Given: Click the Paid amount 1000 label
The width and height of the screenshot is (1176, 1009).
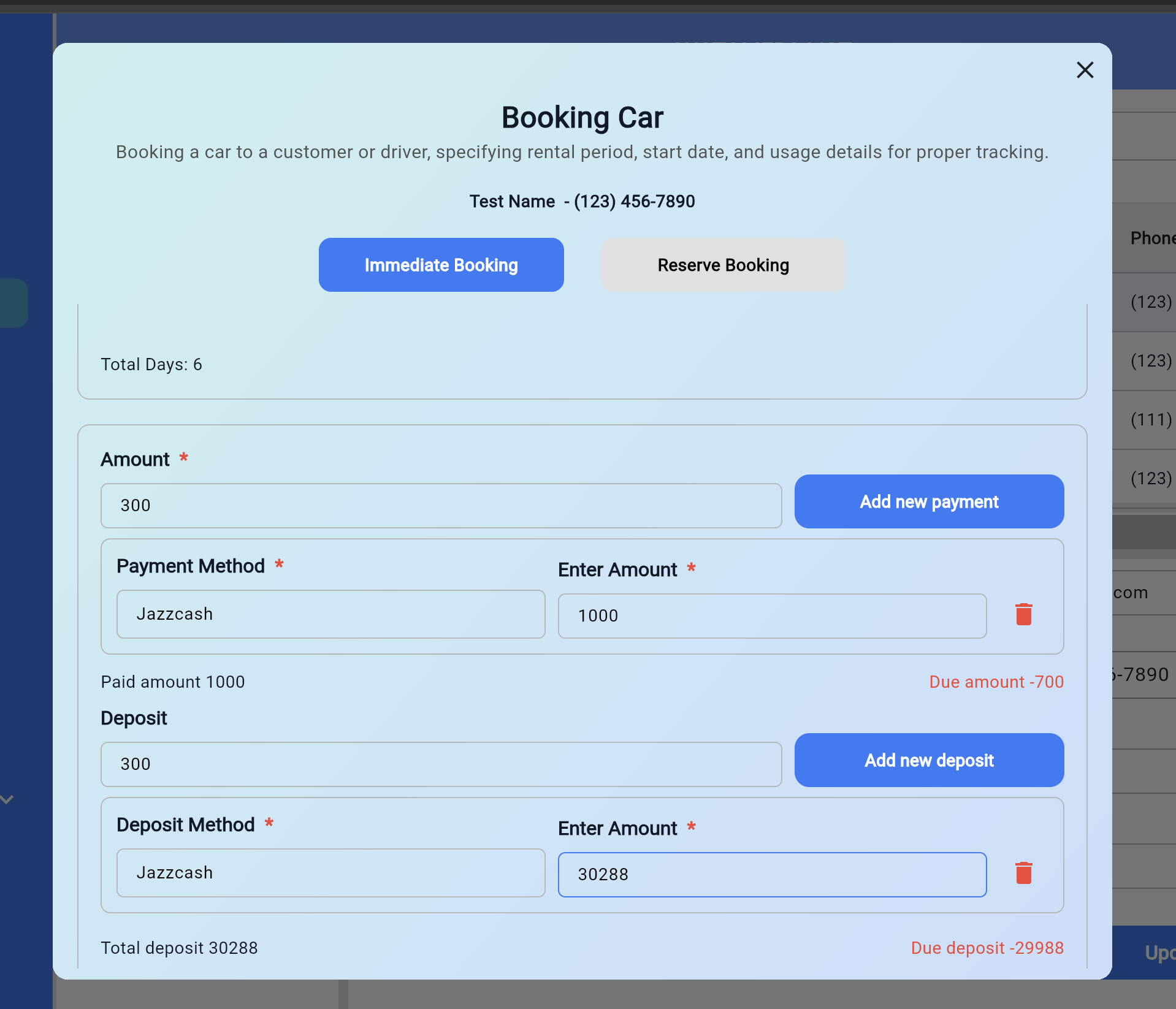Looking at the screenshot, I should coord(173,682).
